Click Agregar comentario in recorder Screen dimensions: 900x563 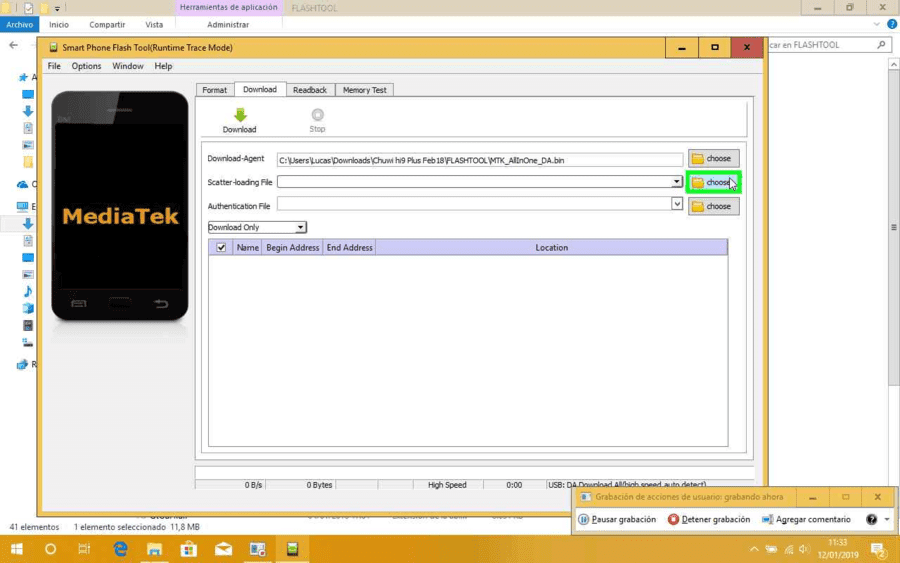[x=806, y=519]
